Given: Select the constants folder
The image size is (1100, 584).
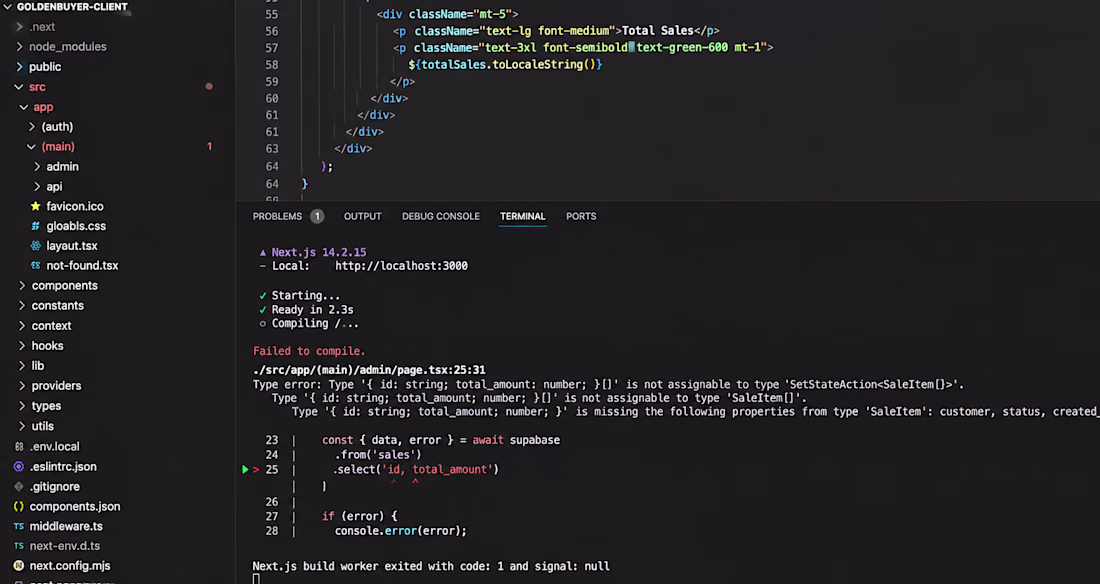Looking at the screenshot, I should pyautogui.click(x=58, y=305).
